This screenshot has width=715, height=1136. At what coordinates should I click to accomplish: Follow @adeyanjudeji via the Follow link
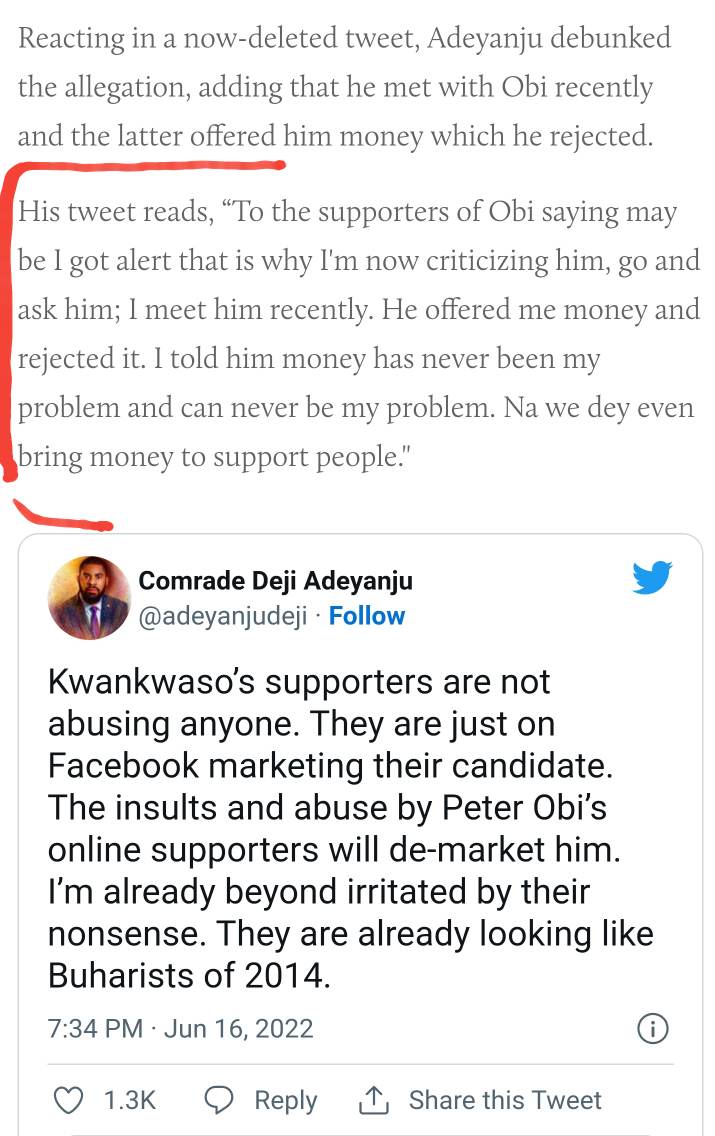coord(367,616)
